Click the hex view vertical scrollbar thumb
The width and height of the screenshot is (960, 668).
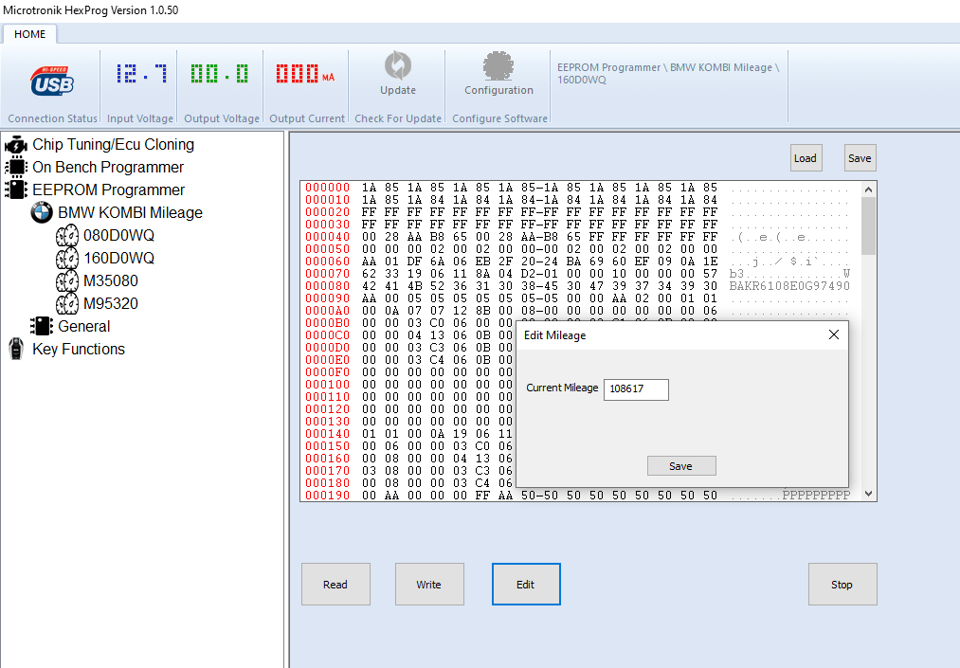(x=868, y=225)
